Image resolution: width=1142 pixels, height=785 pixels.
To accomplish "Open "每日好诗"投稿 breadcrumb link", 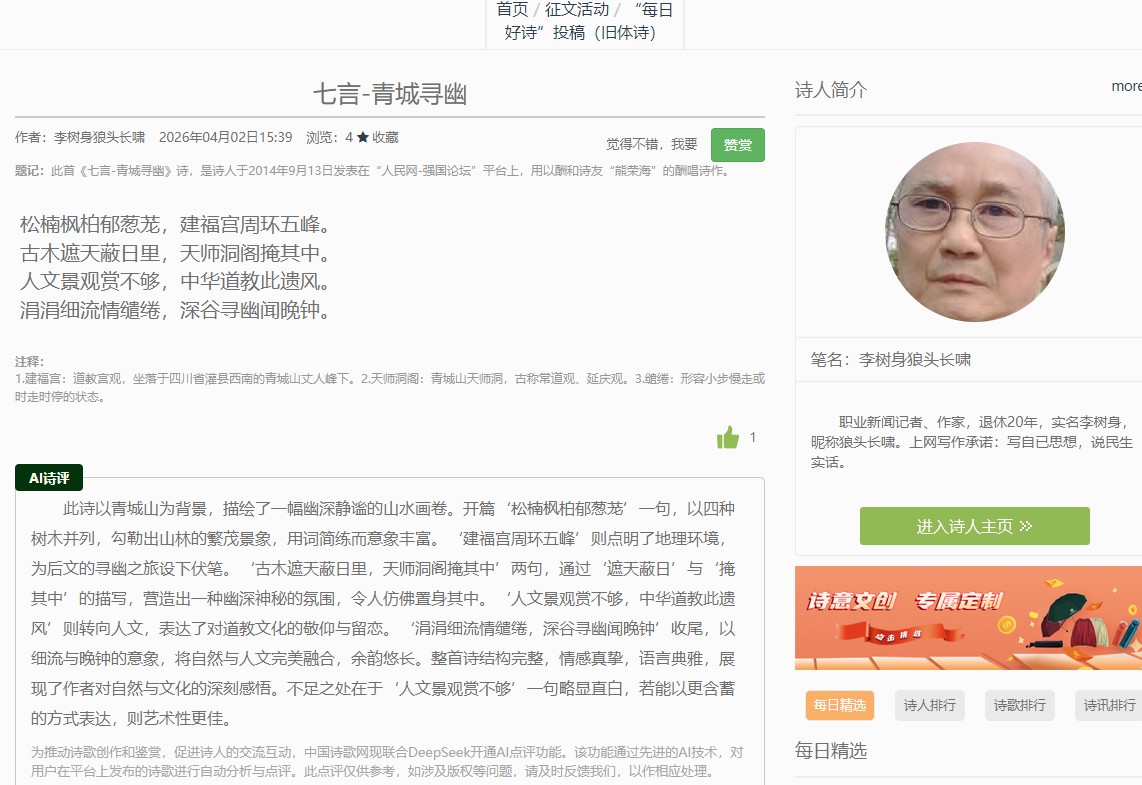I will tap(585, 22).
